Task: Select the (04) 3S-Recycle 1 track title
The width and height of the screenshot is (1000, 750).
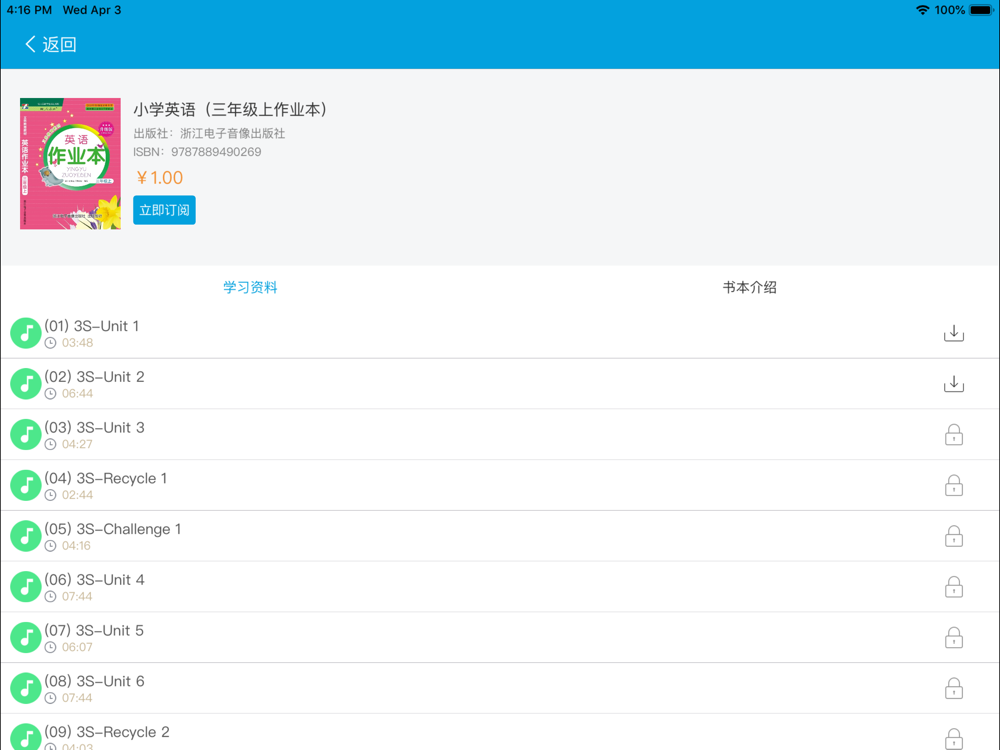Action: click(x=106, y=478)
